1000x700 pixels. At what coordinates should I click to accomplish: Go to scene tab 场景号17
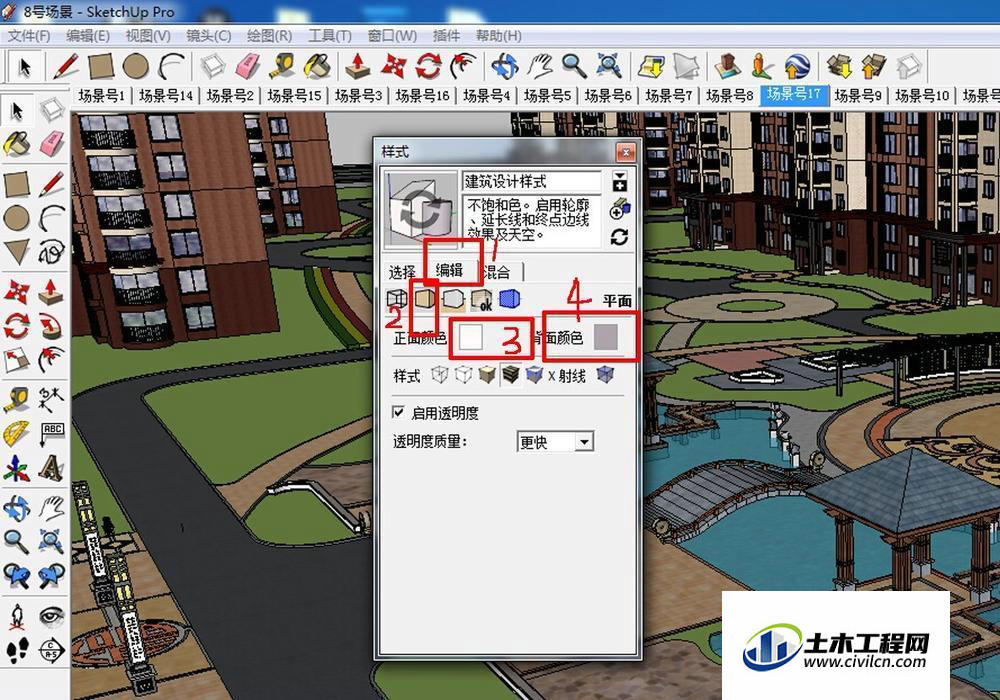pyautogui.click(x=794, y=94)
